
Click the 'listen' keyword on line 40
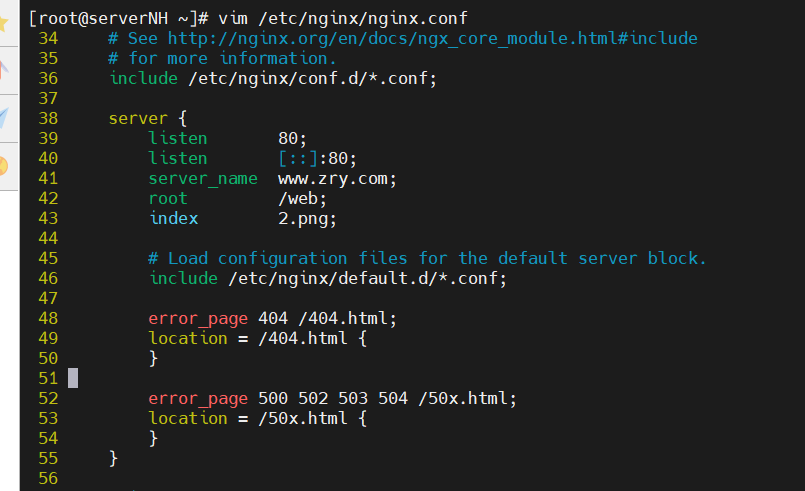point(178,158)
